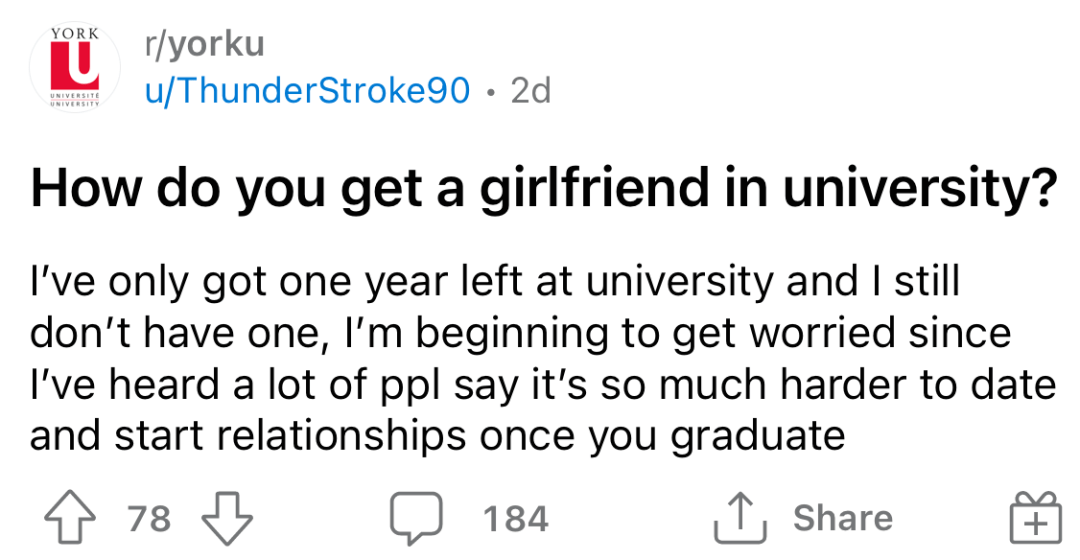
Task: Go to the r/yorku subreddit
Action: click(x=204, y=45)
